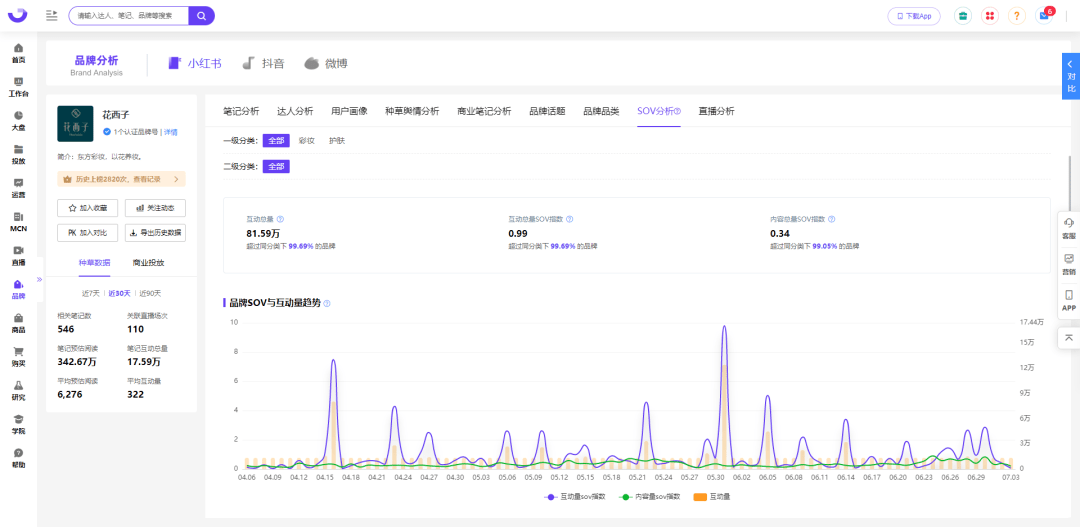The image size is (1080, 527).
Task: Open 投放 in the left sidebar
Action: pos(19,154)
